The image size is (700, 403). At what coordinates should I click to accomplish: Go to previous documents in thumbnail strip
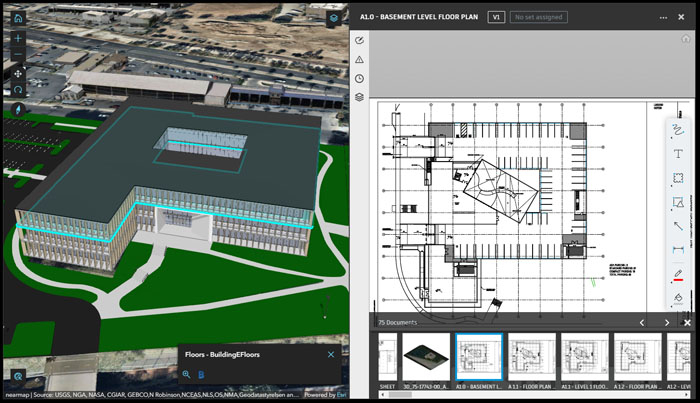coord(641,323)
